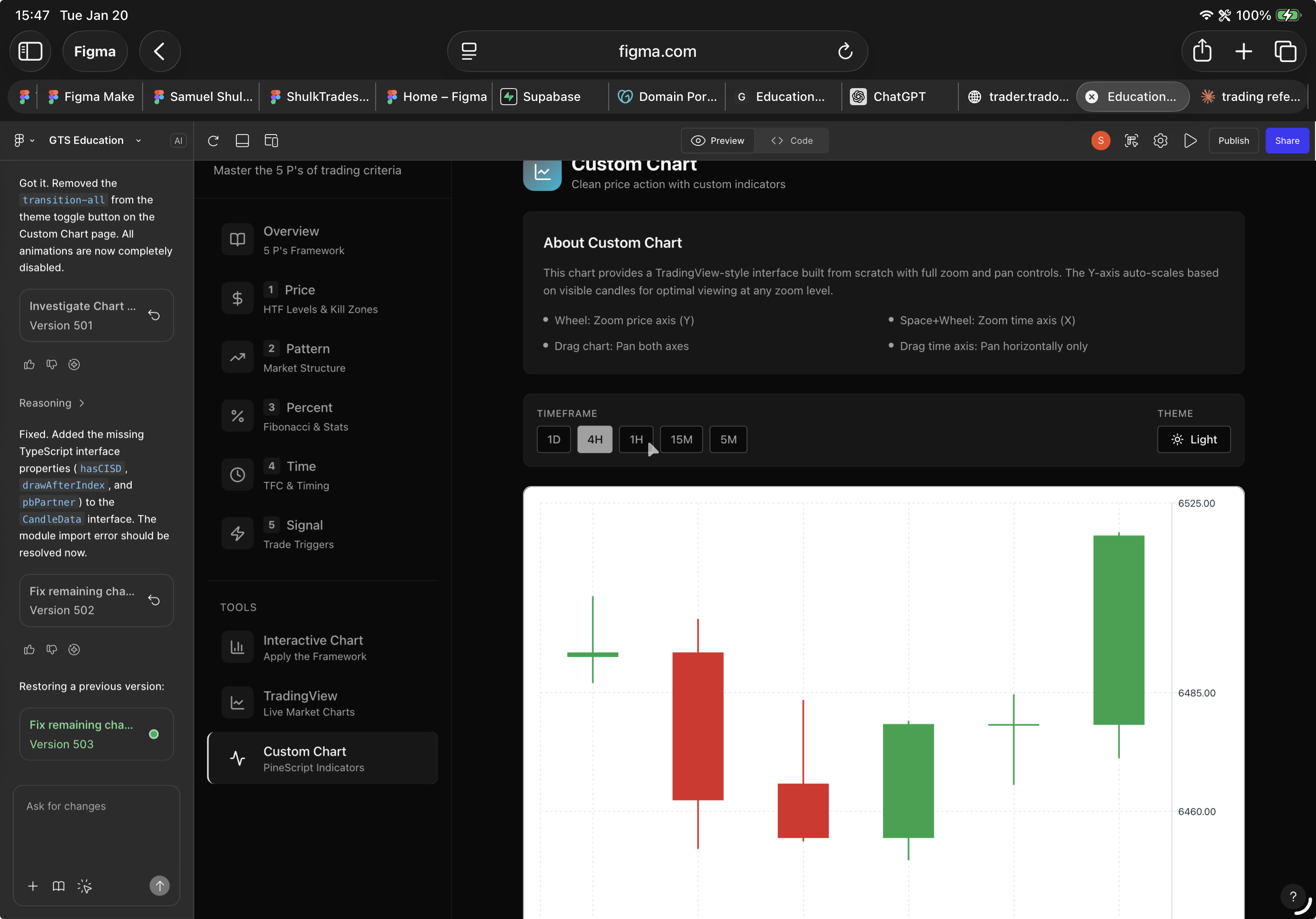Toggle the Light theme button
Viewport: 1316px width, 919px height.
pos(1193,439)
